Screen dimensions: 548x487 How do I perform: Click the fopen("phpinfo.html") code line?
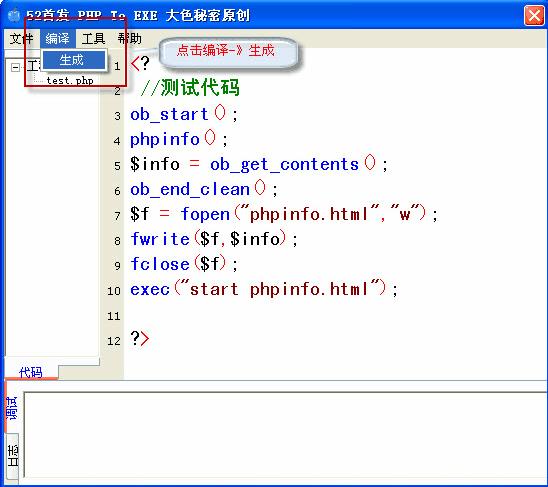tap(283, 214)
